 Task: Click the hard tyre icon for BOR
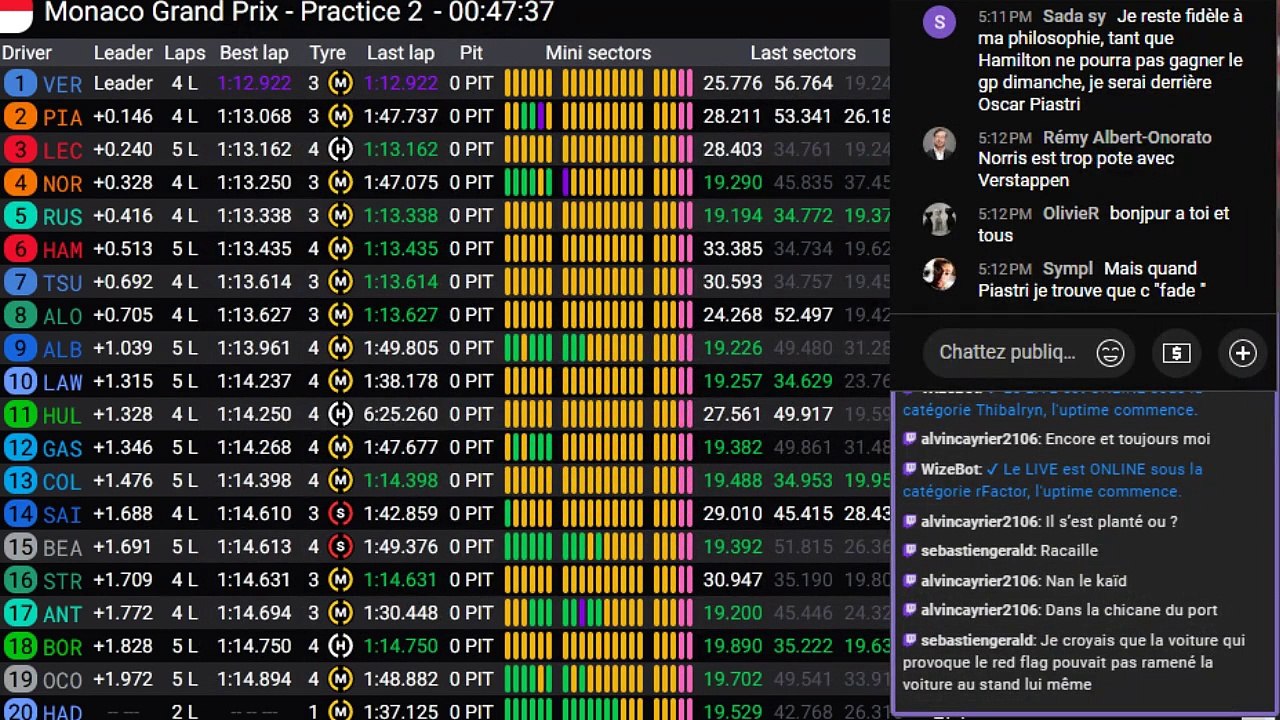[x=340, y=645]
